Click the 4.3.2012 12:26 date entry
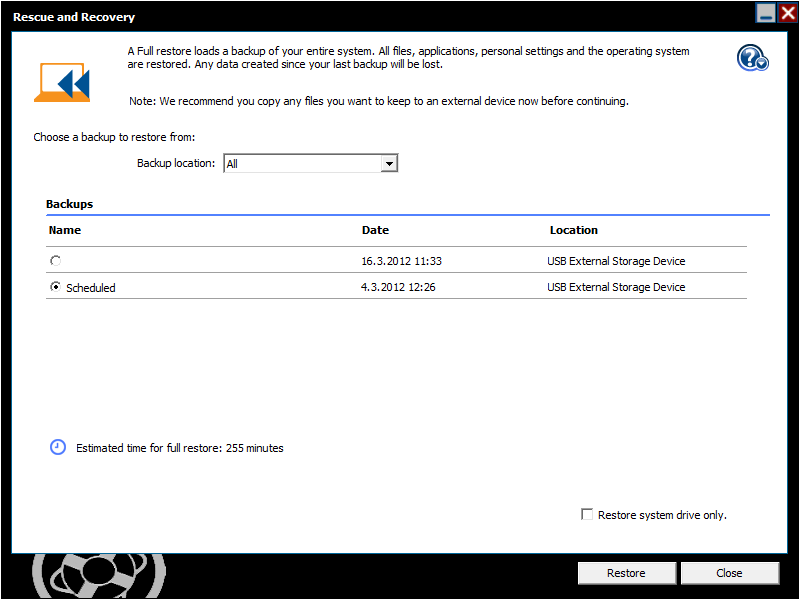The width and height of the screenshot is (800, 600). point(398,288)
